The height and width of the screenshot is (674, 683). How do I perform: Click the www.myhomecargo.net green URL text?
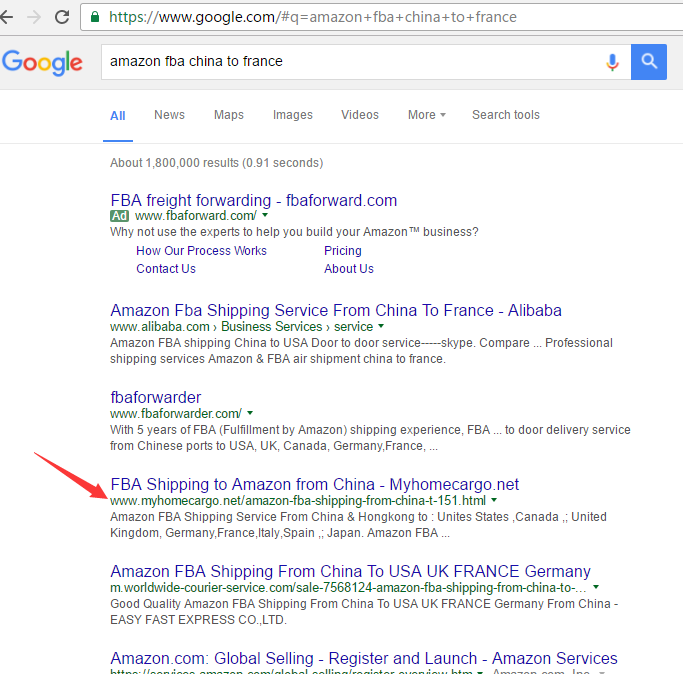coord(298,501)
